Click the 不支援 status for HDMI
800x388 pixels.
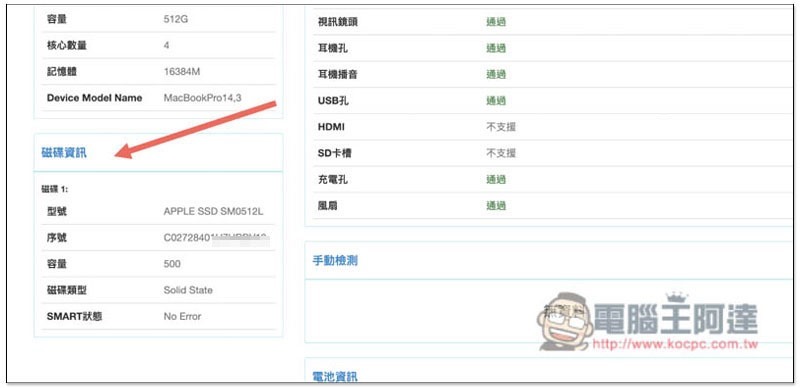pyautogui.click(x=501, y=127)
